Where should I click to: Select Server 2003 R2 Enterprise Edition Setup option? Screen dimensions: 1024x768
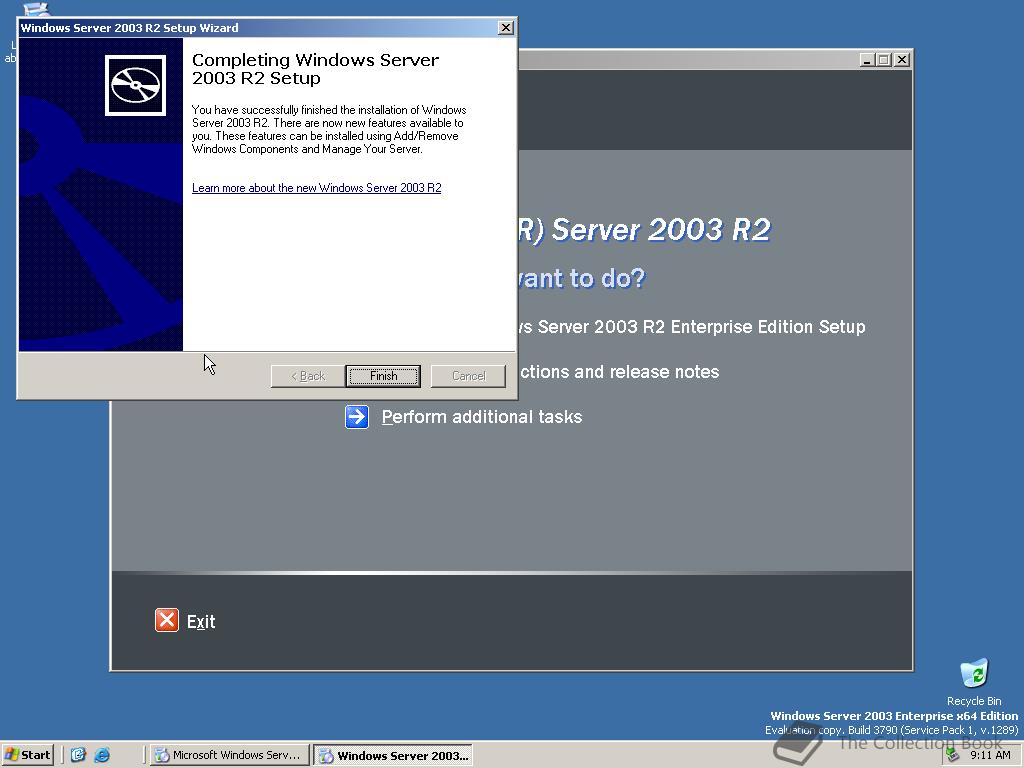(692, 327)
